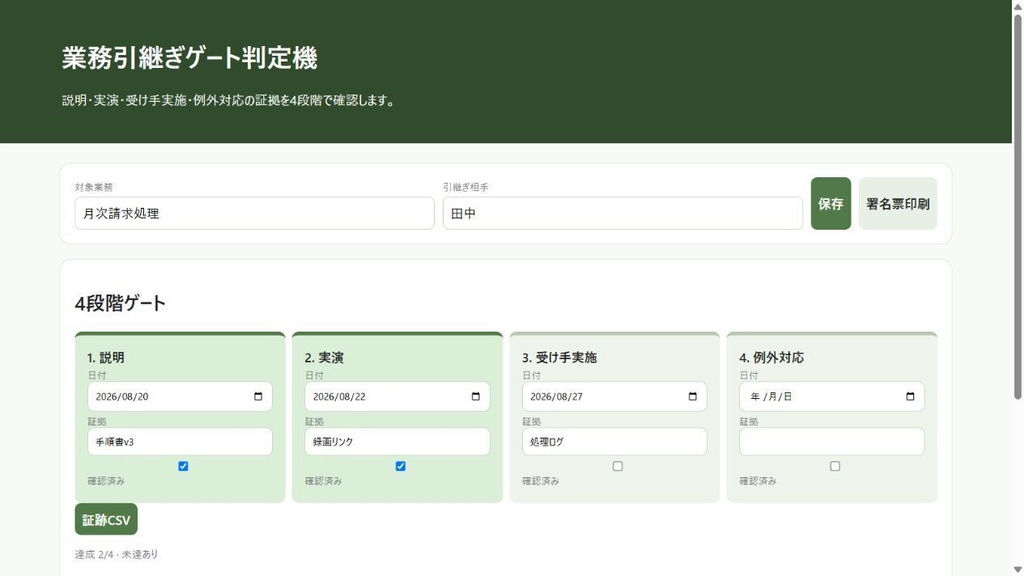Uncheck 確認済み checkbox in 2. 実演
1024x576 pixels.
(400, 466)
